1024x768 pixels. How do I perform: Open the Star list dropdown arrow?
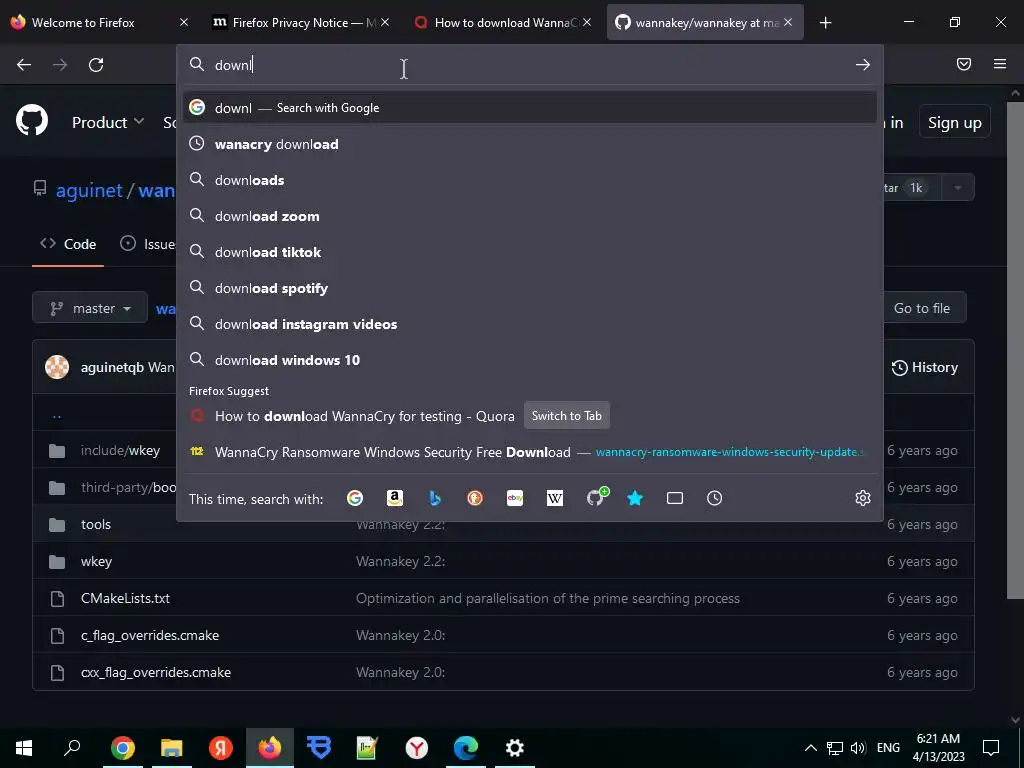point(957,188)
